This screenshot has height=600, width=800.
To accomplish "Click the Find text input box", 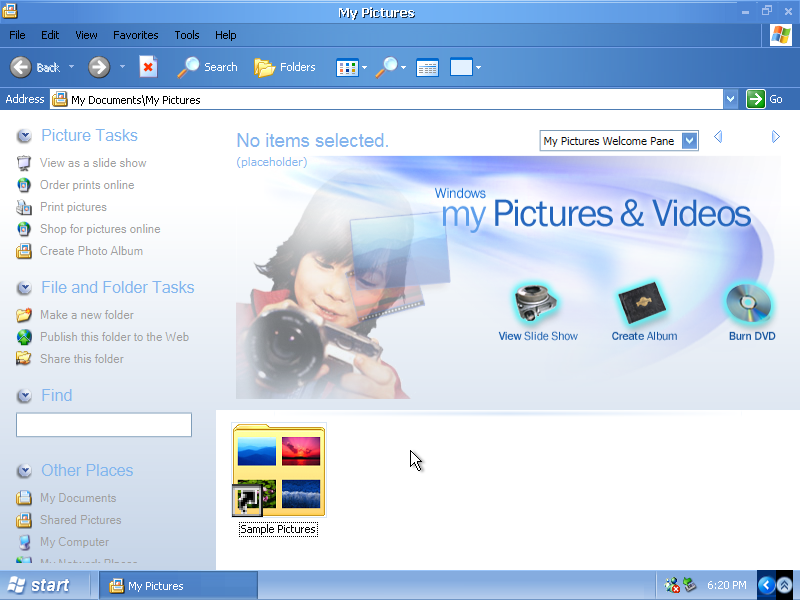I will click(x=104, y=425).
